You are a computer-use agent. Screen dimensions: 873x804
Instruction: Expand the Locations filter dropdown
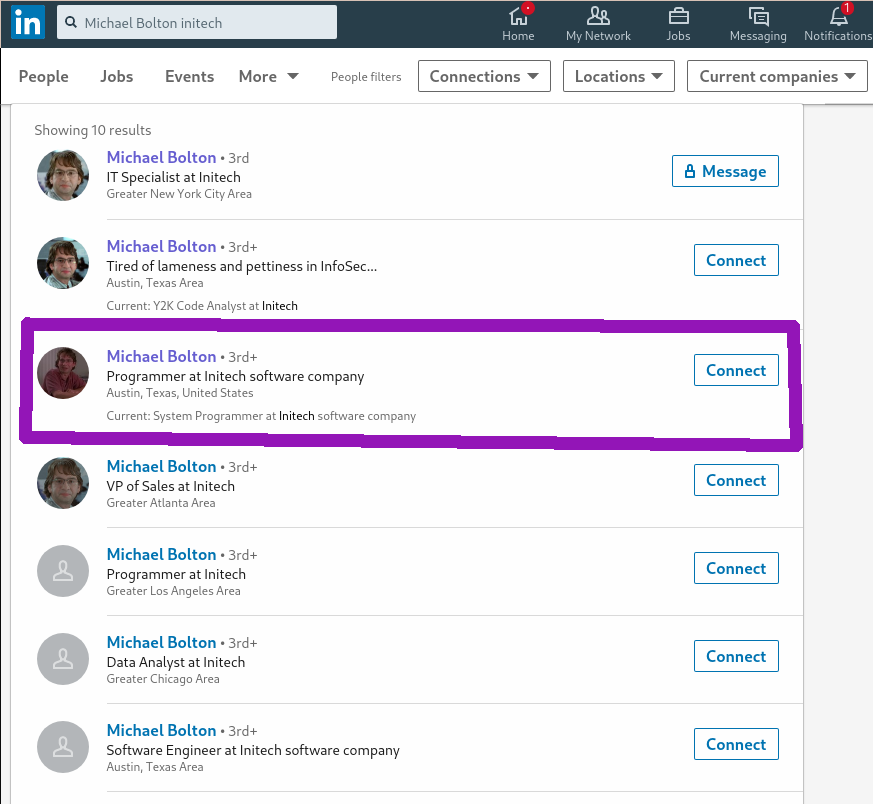pos(618,76)
